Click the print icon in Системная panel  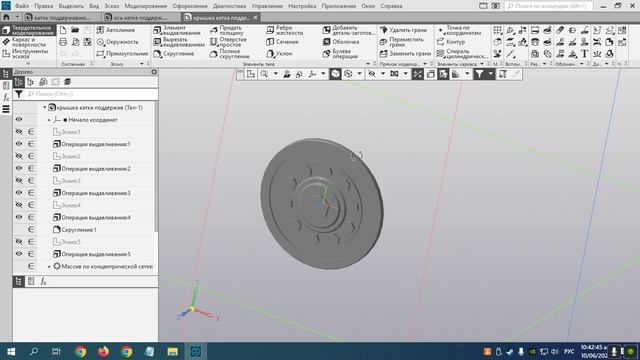(x=63, y=42)
